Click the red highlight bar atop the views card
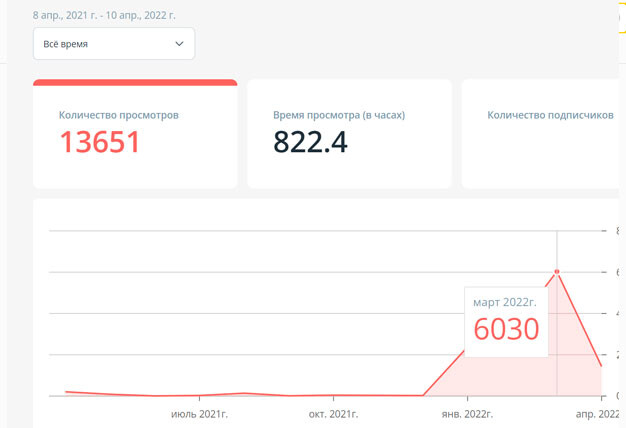 coord(135,82)
